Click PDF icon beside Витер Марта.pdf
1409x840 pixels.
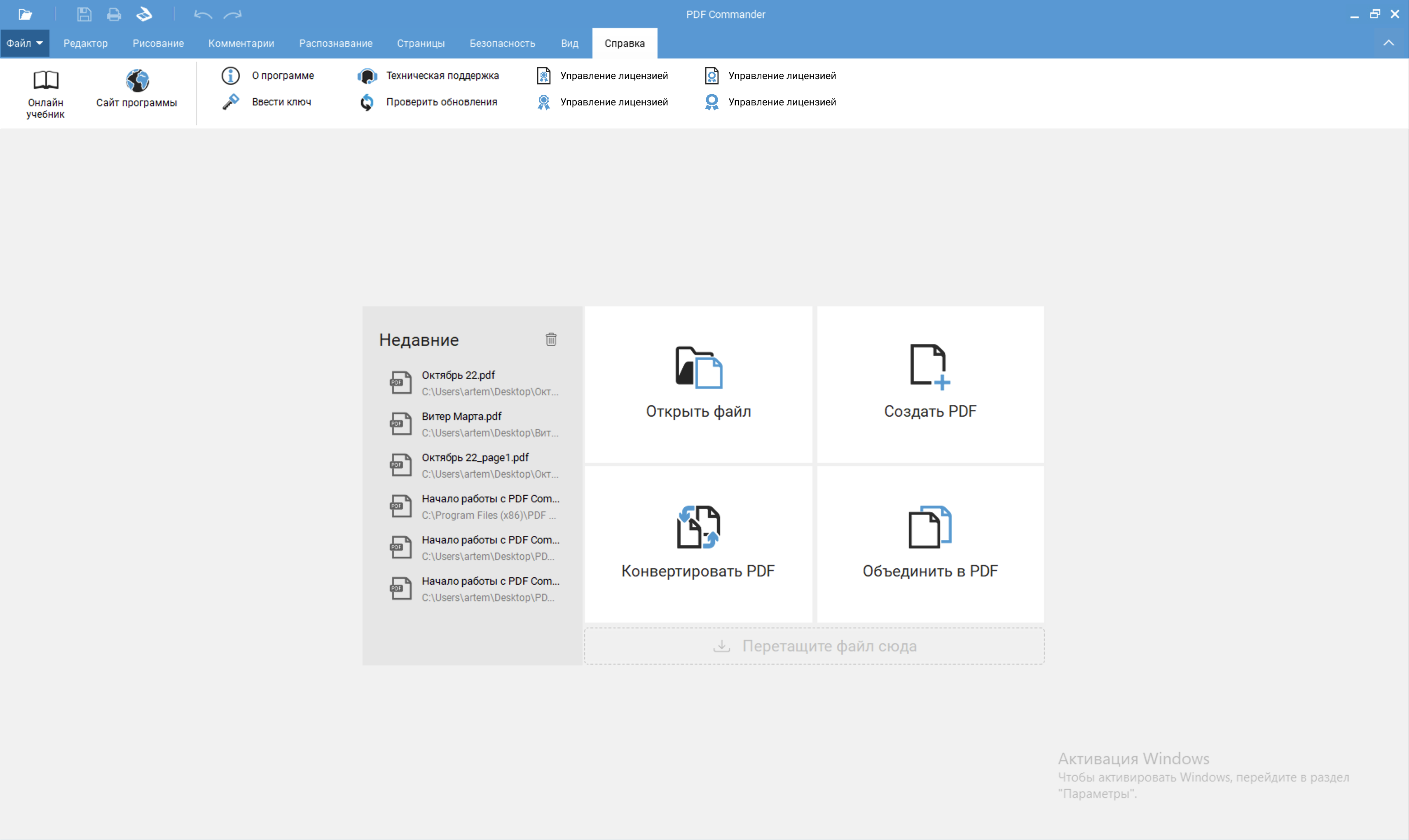(400, 424)
